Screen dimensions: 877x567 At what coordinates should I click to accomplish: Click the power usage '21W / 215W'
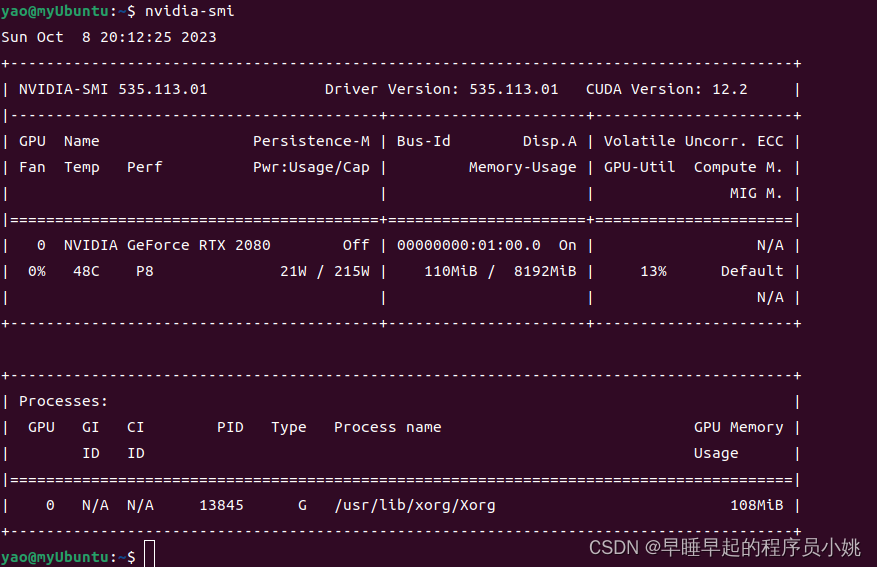324,271
